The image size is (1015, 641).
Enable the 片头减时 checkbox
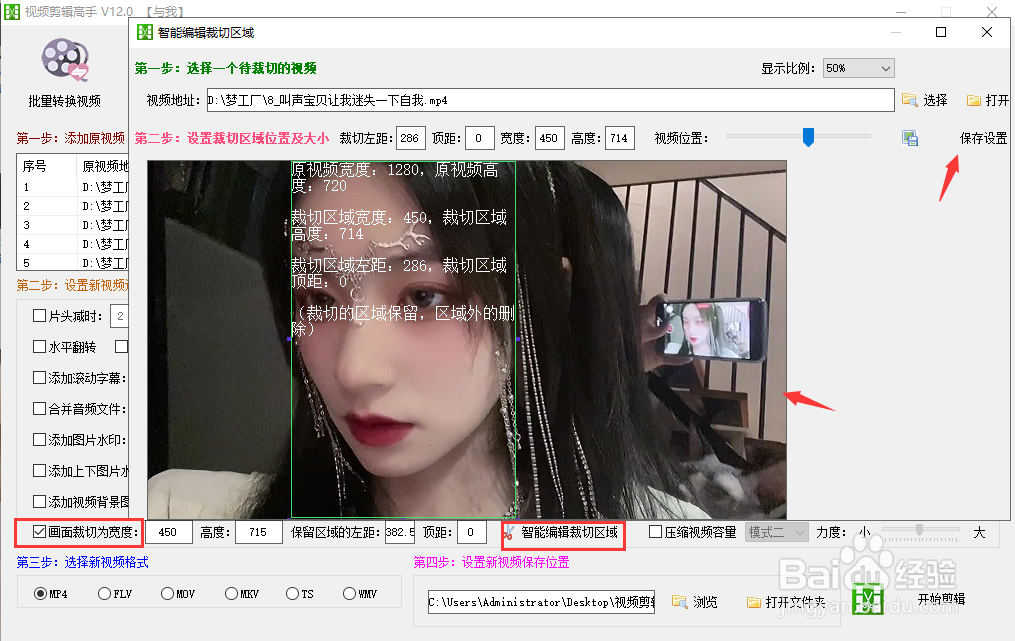click(39, 315)
